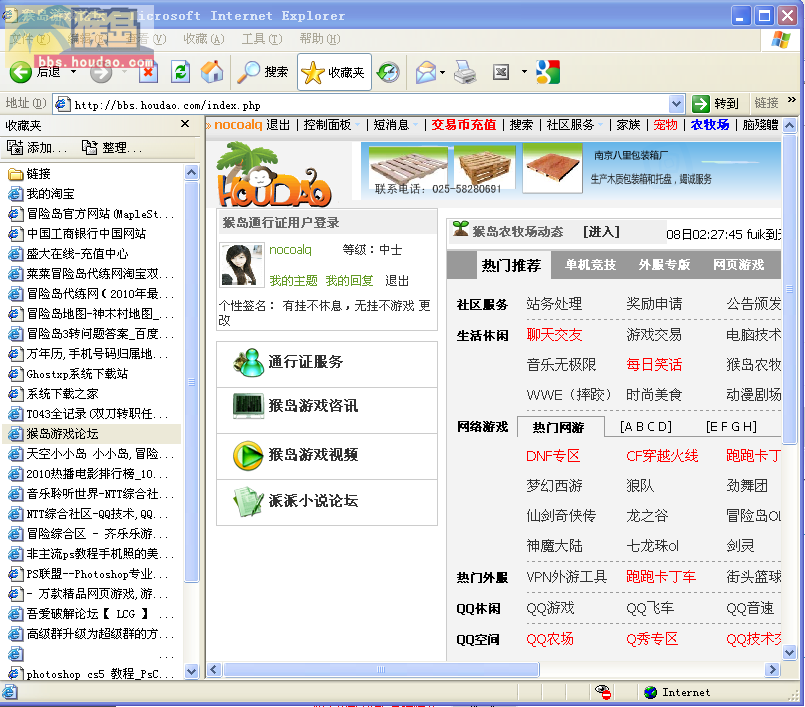Click the Edit page toolbar icon
Viewport: 805px width, 707px height.
click(x=501, y=72)
